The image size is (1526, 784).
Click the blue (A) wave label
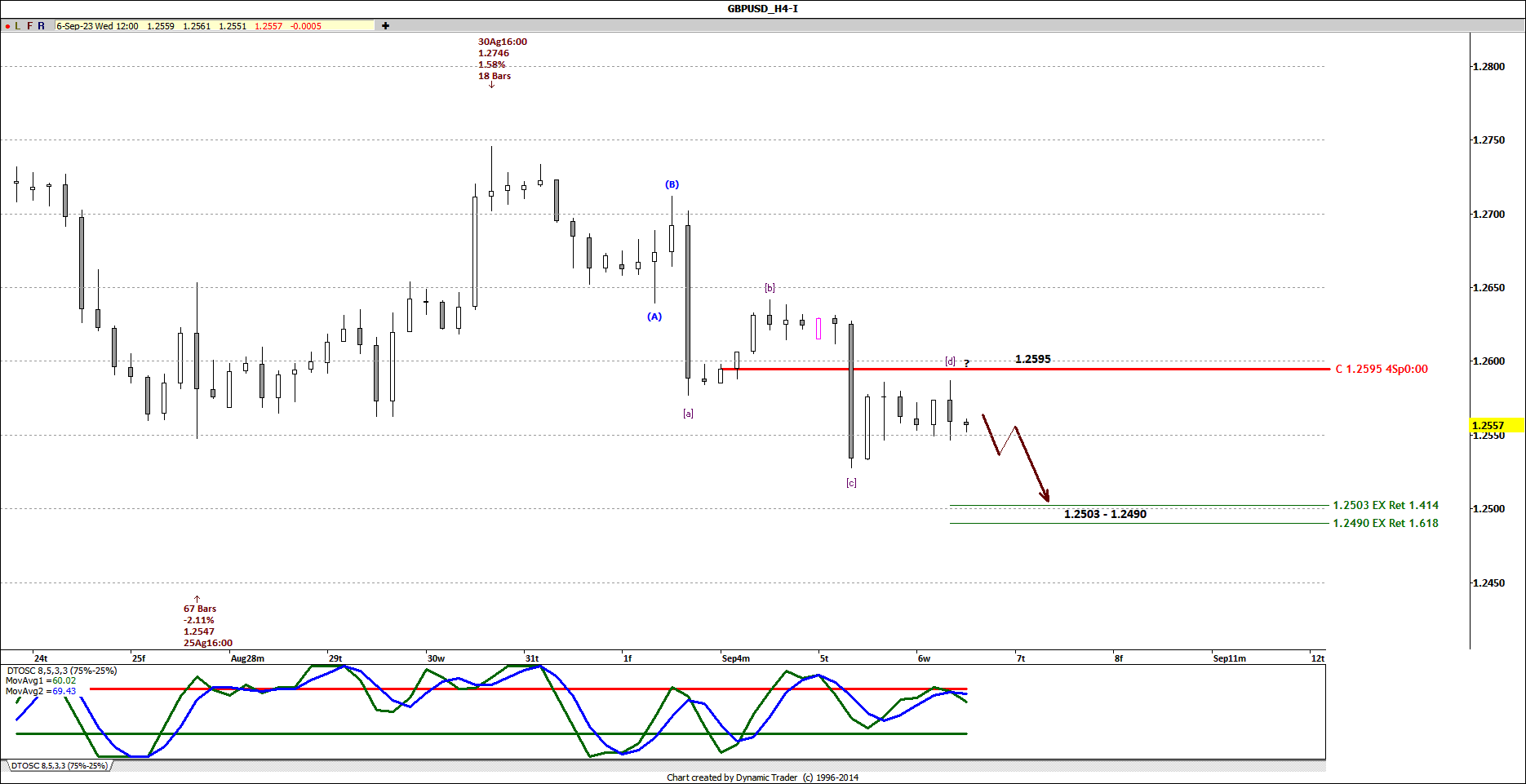[x=654, y=317]
